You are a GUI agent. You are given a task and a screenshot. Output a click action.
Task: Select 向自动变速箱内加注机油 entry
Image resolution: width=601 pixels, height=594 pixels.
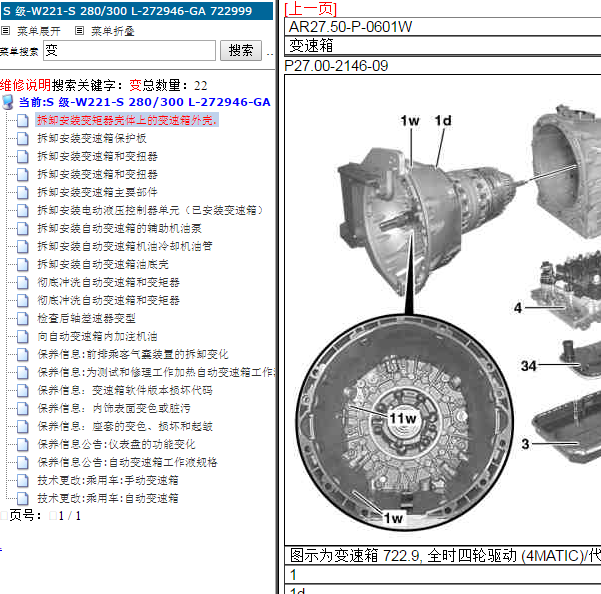click(x=97, y=336)
